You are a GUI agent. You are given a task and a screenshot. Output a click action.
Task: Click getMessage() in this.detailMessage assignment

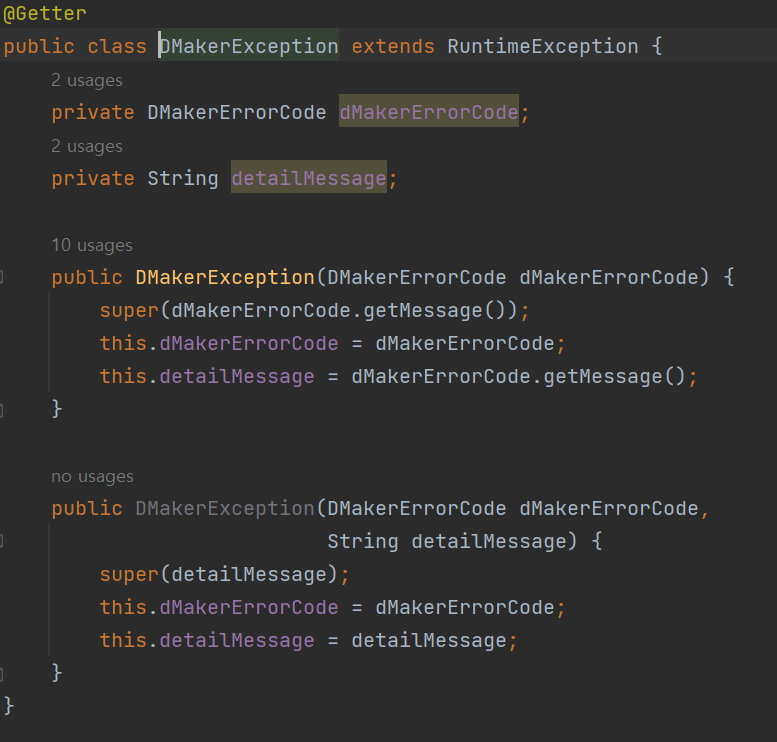tap(614, 376)
